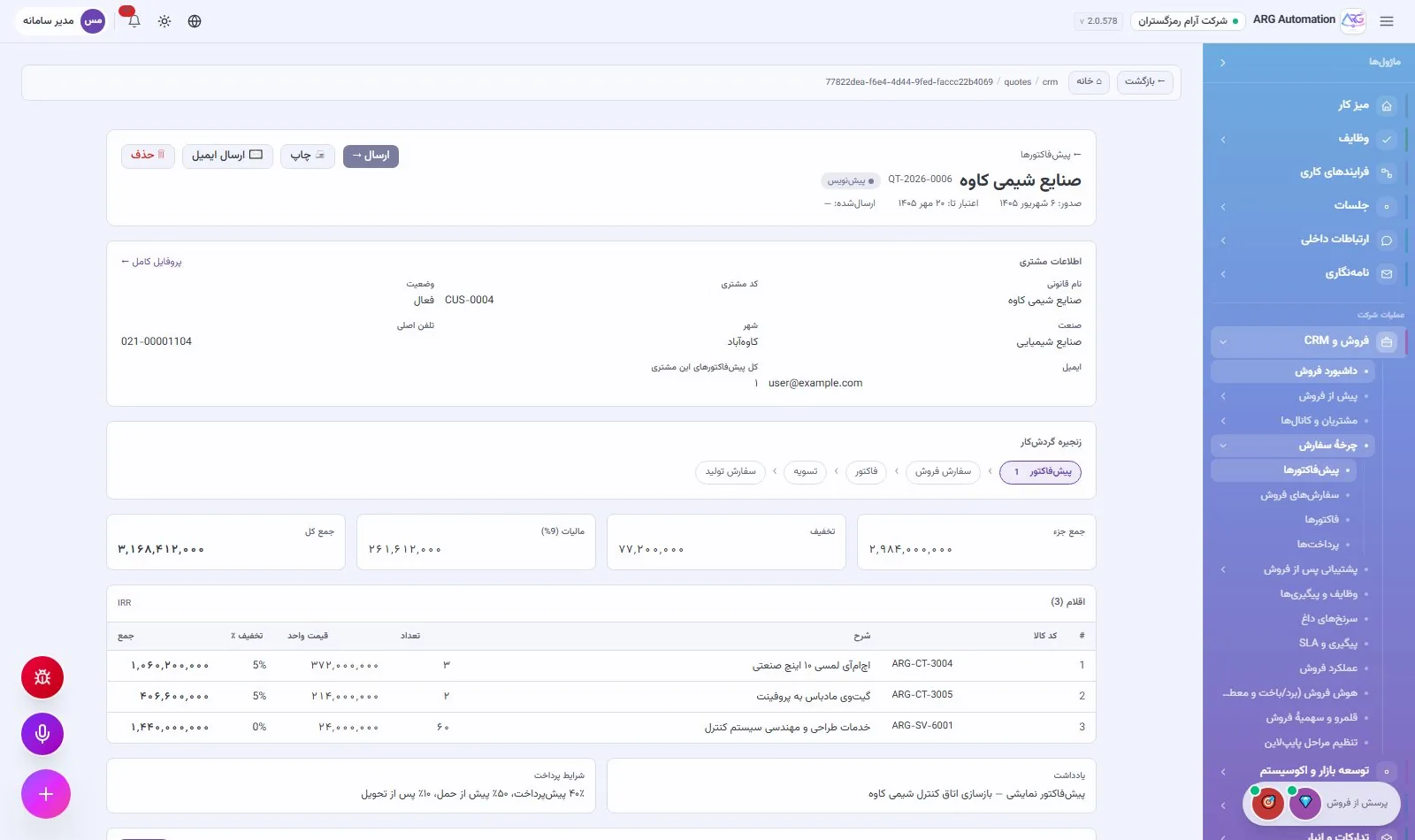Expand پشتیبانی پس از فروش submenu

(1222, 569)
